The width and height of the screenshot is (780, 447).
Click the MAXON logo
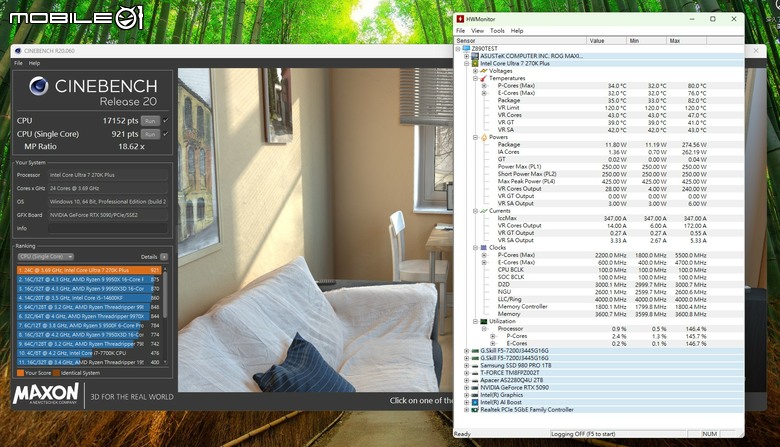[46, 394]
